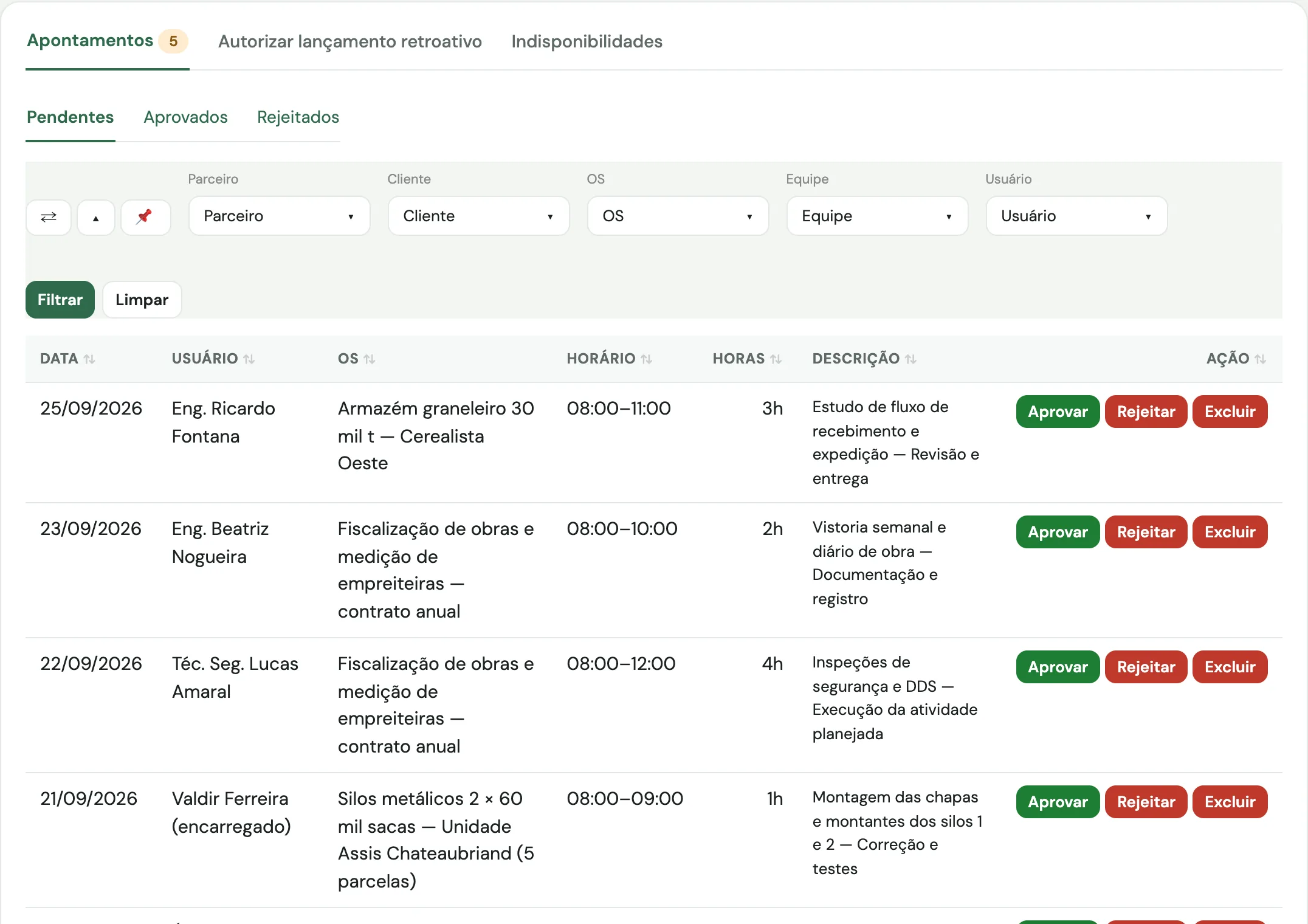Viewport: 1308px width, 924px height.
Task: Sort by AÇÃO column arrows icon
Action: 1261,359
